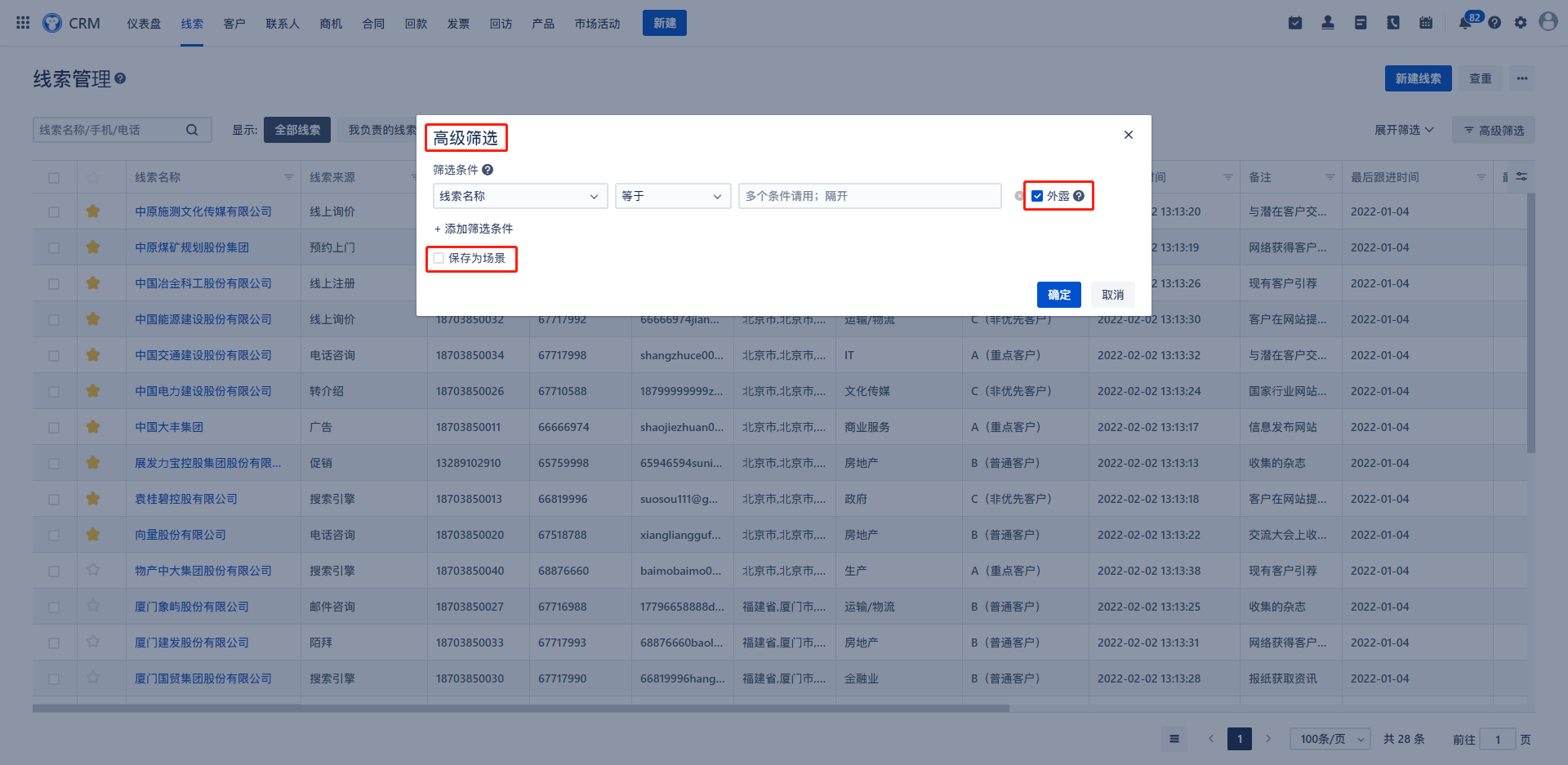Image resolution: width=1568 pixels, height=765 pixels.
Task: Focus the filter value input field
Action: [x=870, y=196]
